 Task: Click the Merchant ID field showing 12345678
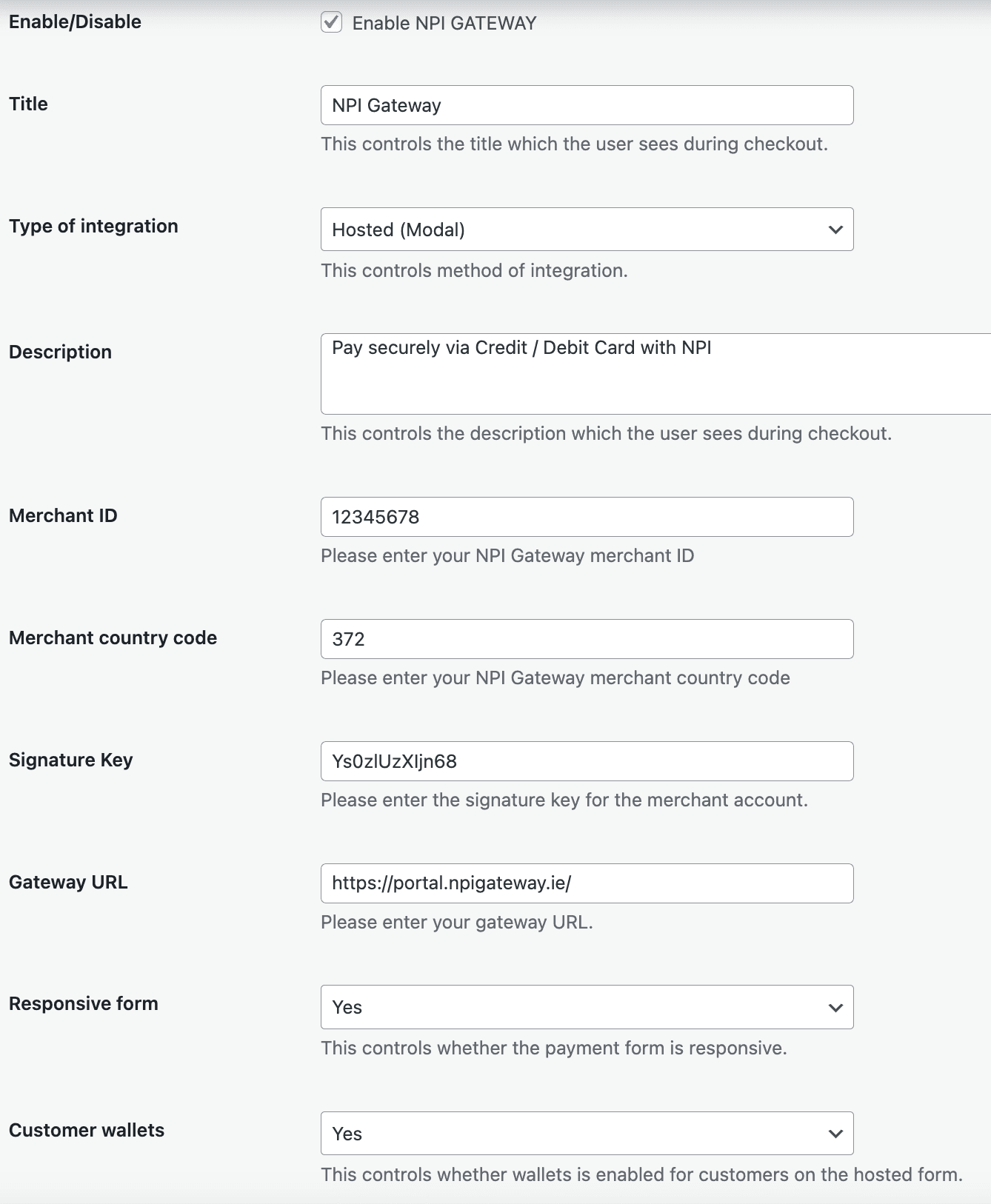click(x=587, y=516)
